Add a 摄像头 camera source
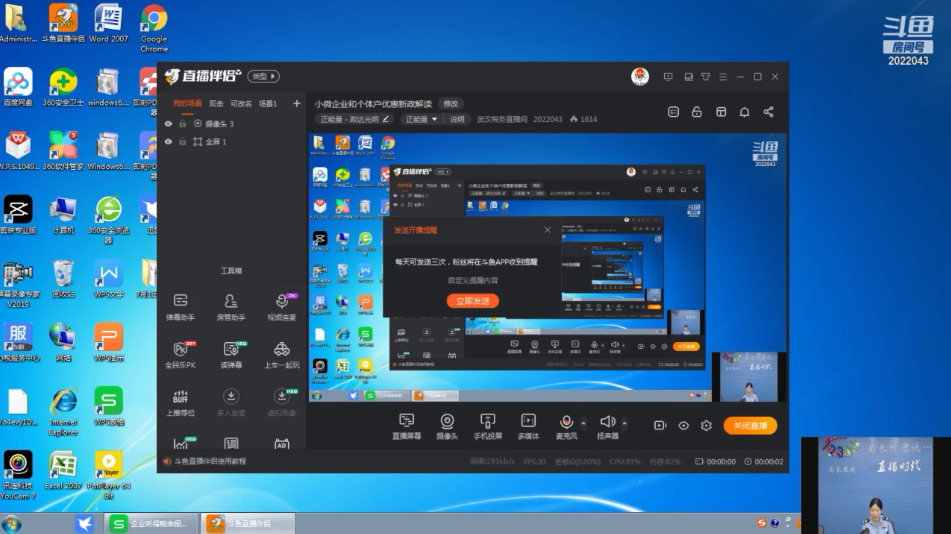The width and height of the screenshot is (951, 534). (x=447, y=426)
